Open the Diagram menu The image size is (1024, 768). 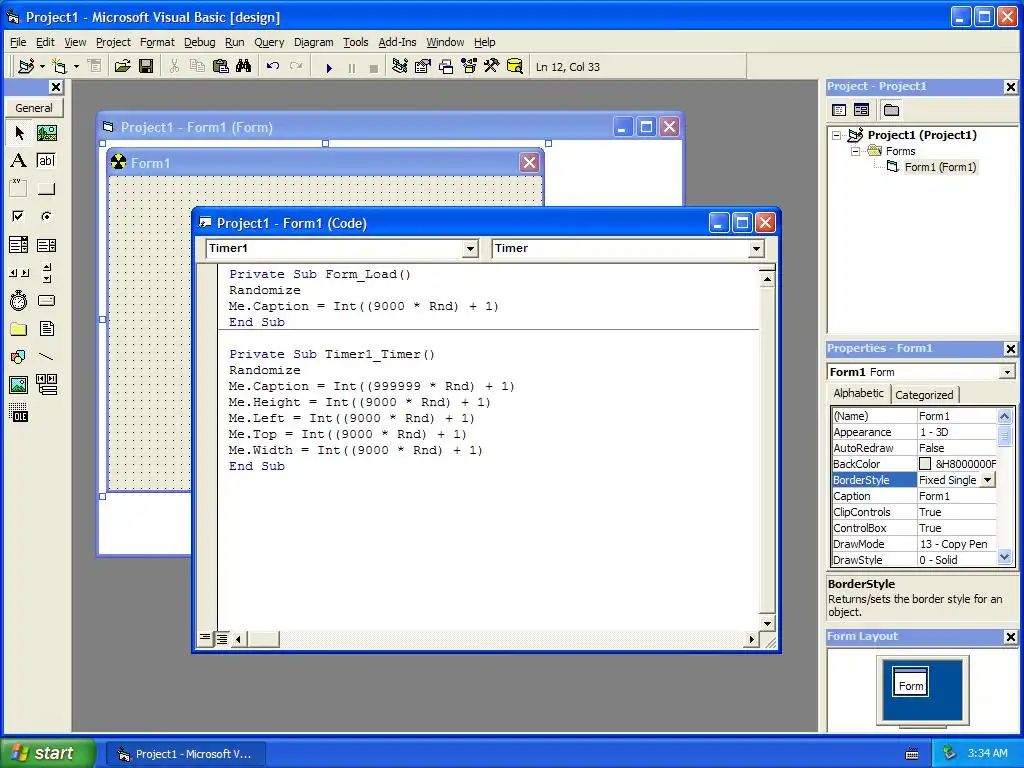tap(313, 42)
